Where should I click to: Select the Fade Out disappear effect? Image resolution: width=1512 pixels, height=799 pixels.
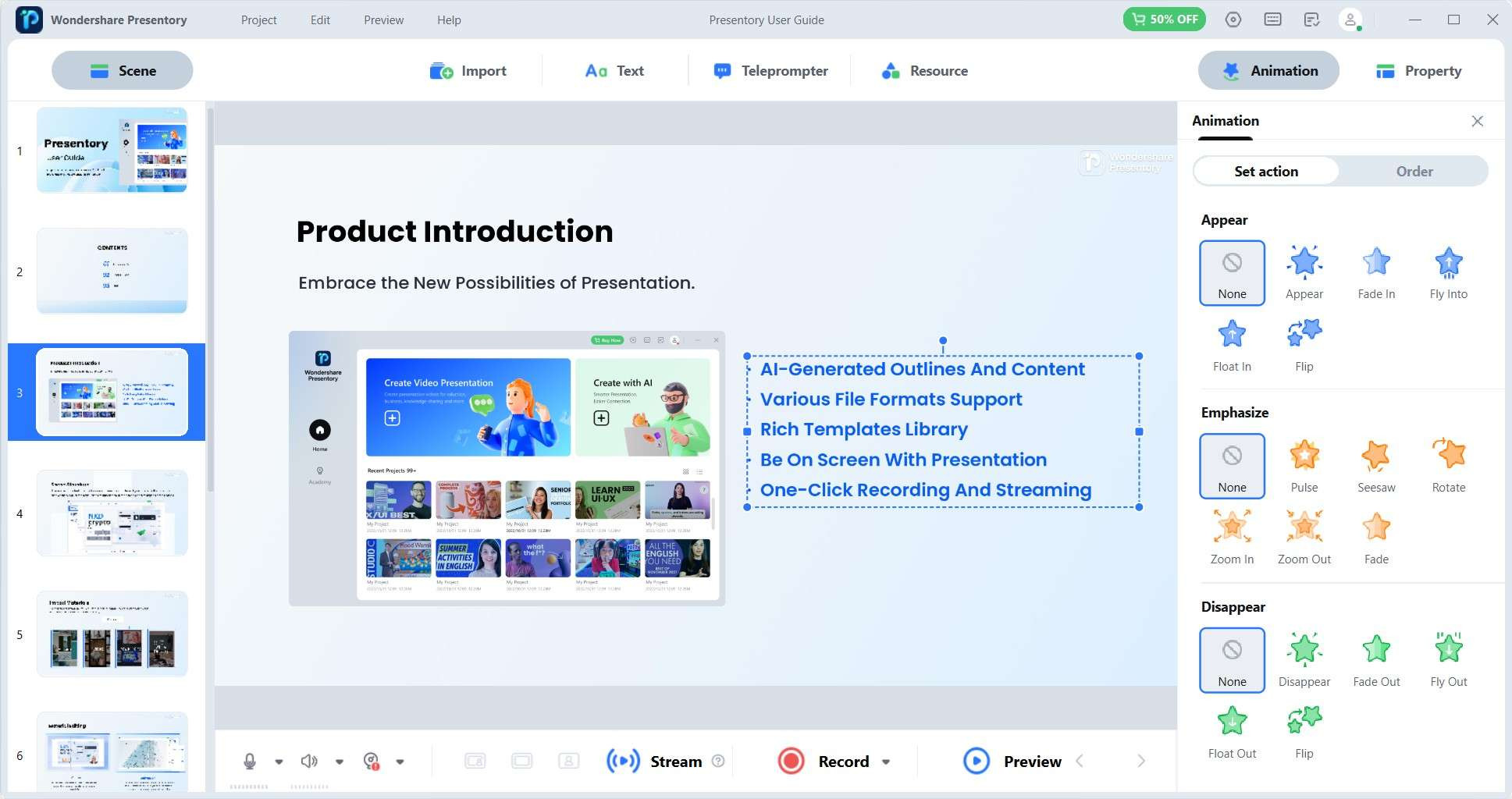(1376, 660)
